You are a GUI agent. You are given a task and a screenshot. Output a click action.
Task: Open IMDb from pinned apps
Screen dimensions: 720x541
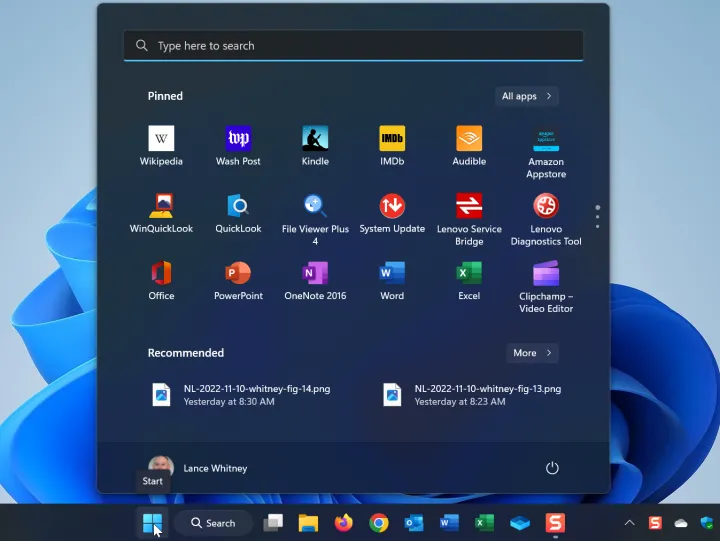tap(392, 139)
